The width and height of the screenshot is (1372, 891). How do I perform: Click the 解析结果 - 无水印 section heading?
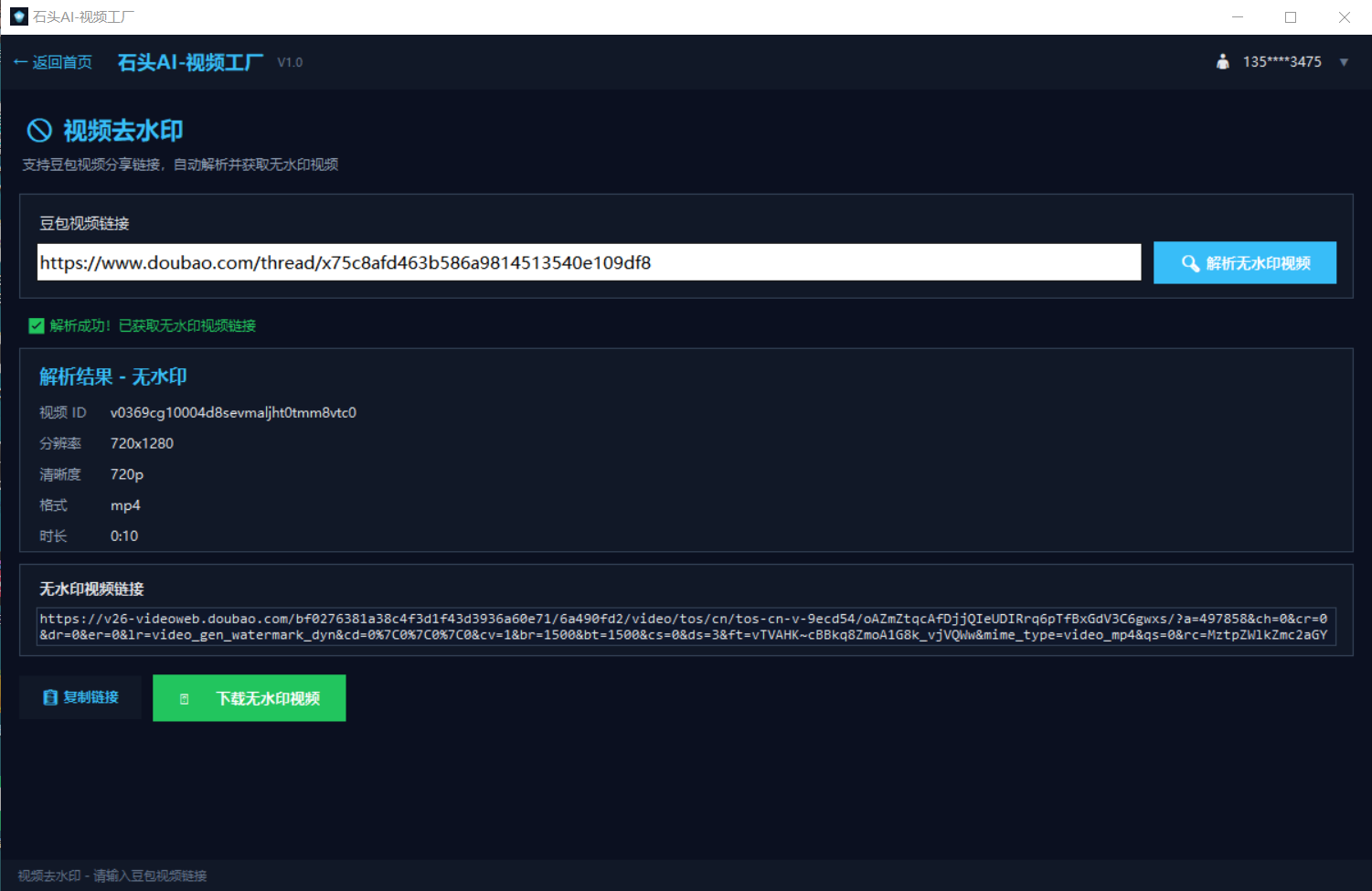click(x=113, y=377)
